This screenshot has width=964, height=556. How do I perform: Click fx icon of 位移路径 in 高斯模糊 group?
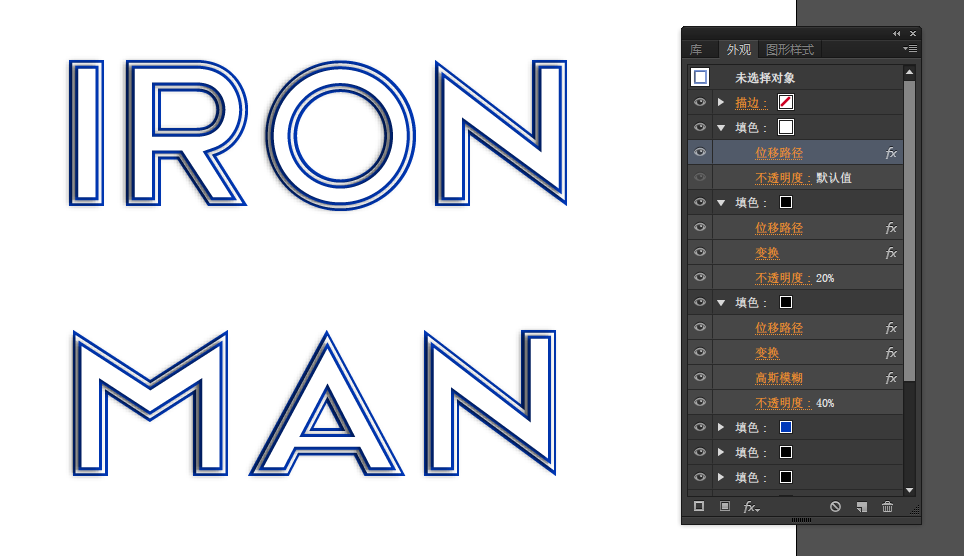pos(891,328)
